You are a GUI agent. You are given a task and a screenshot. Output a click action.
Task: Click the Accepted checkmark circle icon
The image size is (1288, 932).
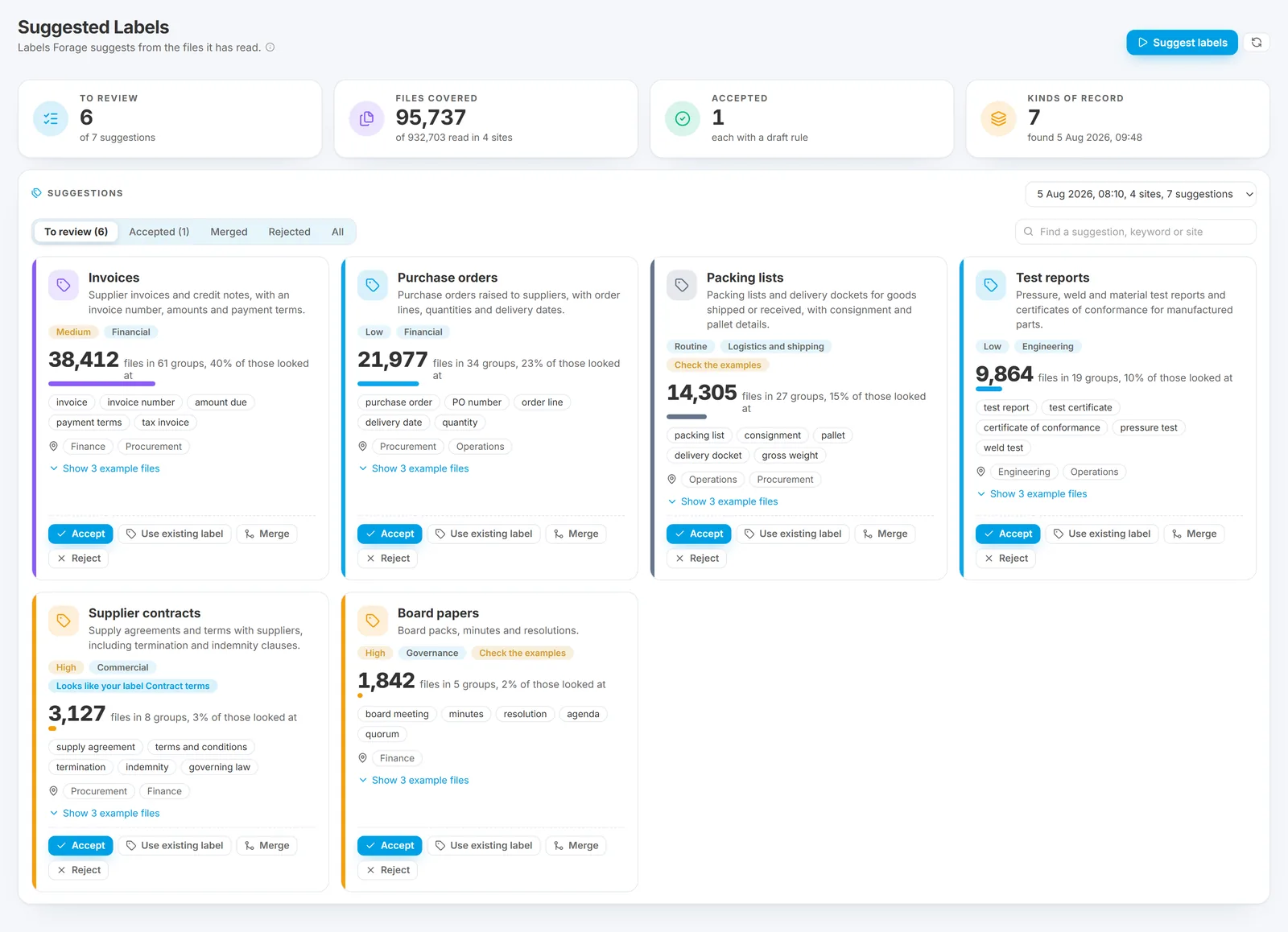point(683,119)
